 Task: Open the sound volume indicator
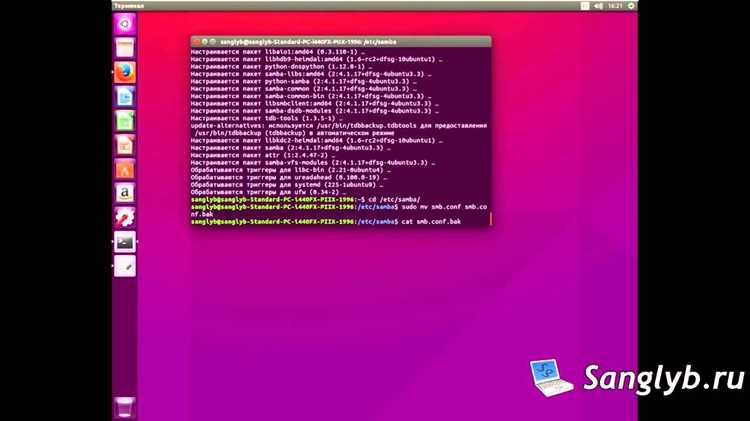pyautogui.click(x=598, y=6)
